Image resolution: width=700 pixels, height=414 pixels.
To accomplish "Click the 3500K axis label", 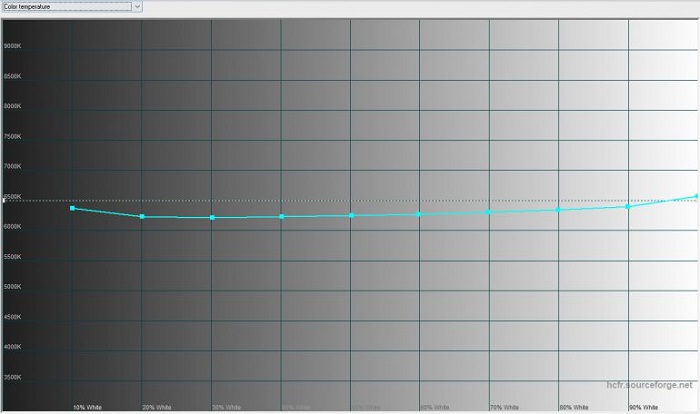I will click(x=12, y=377).
